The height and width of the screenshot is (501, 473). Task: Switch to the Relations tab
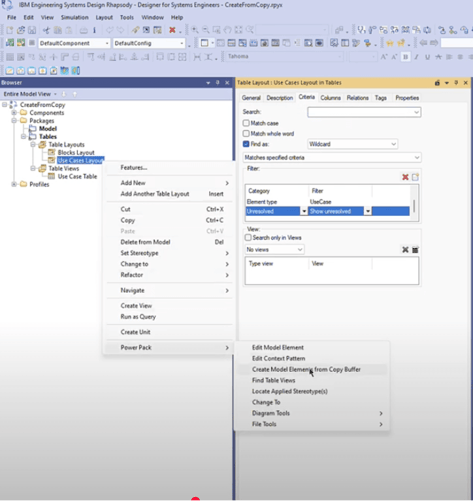(357, 98)
